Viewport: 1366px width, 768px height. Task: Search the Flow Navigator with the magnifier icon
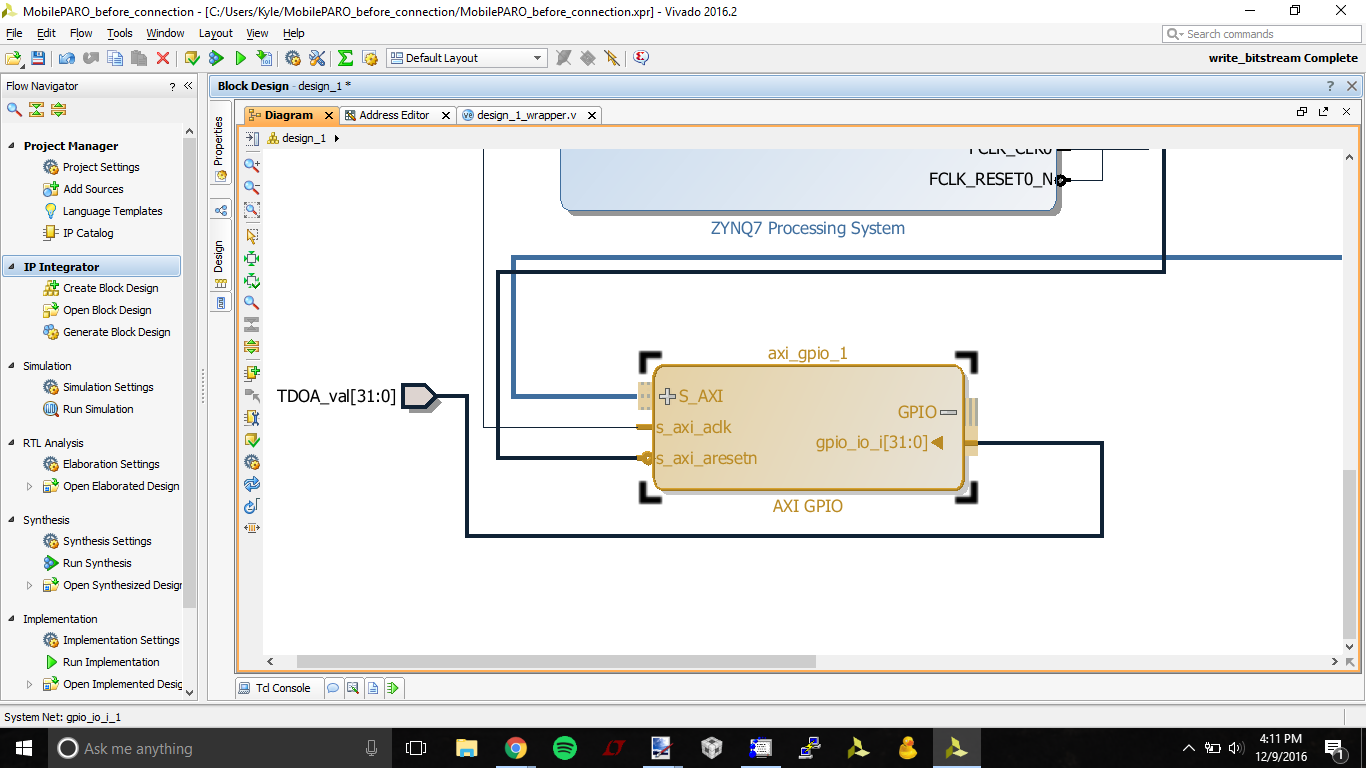click(x=14, y=110)
